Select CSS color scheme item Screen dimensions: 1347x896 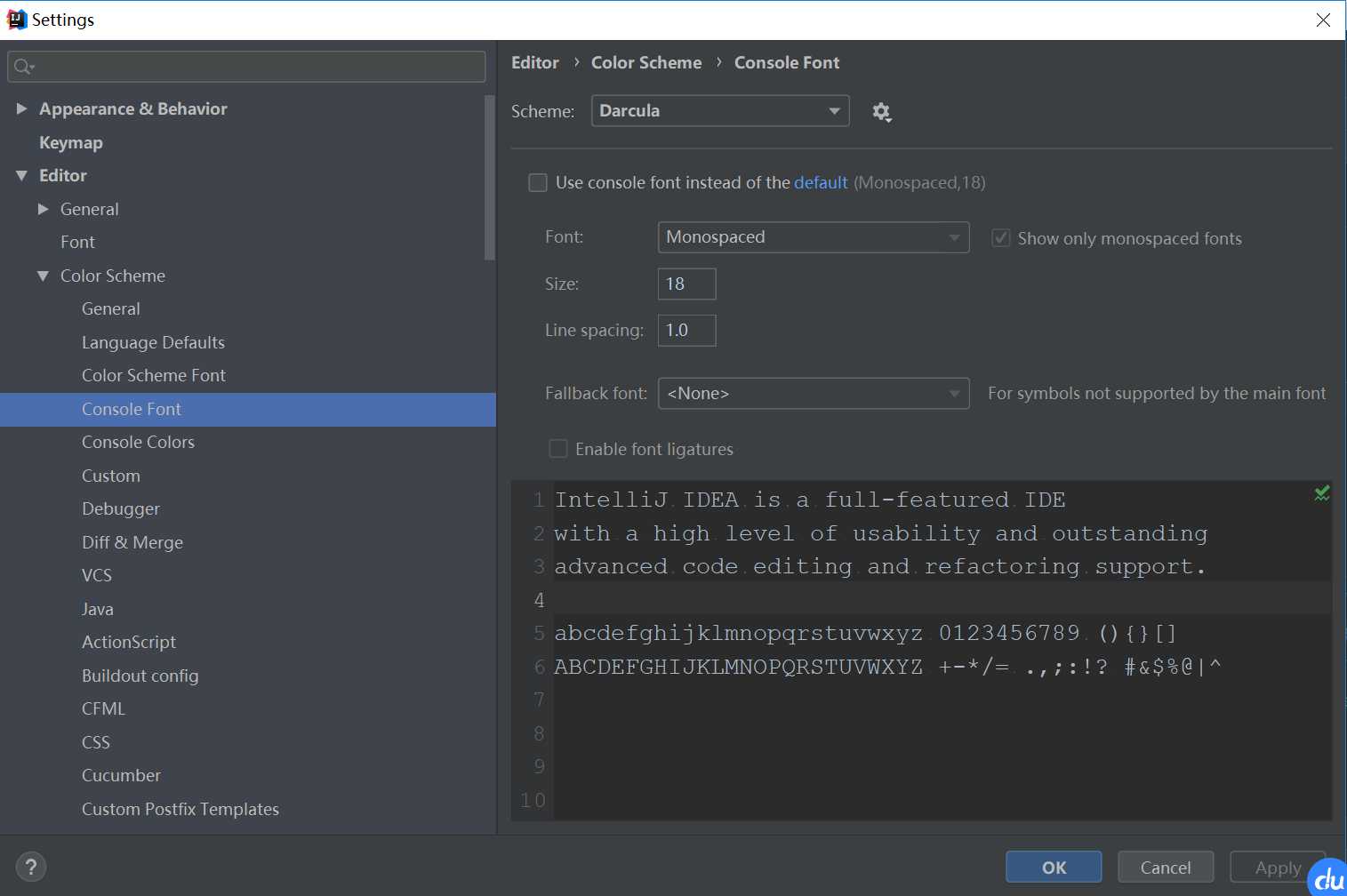coord(96,742)
